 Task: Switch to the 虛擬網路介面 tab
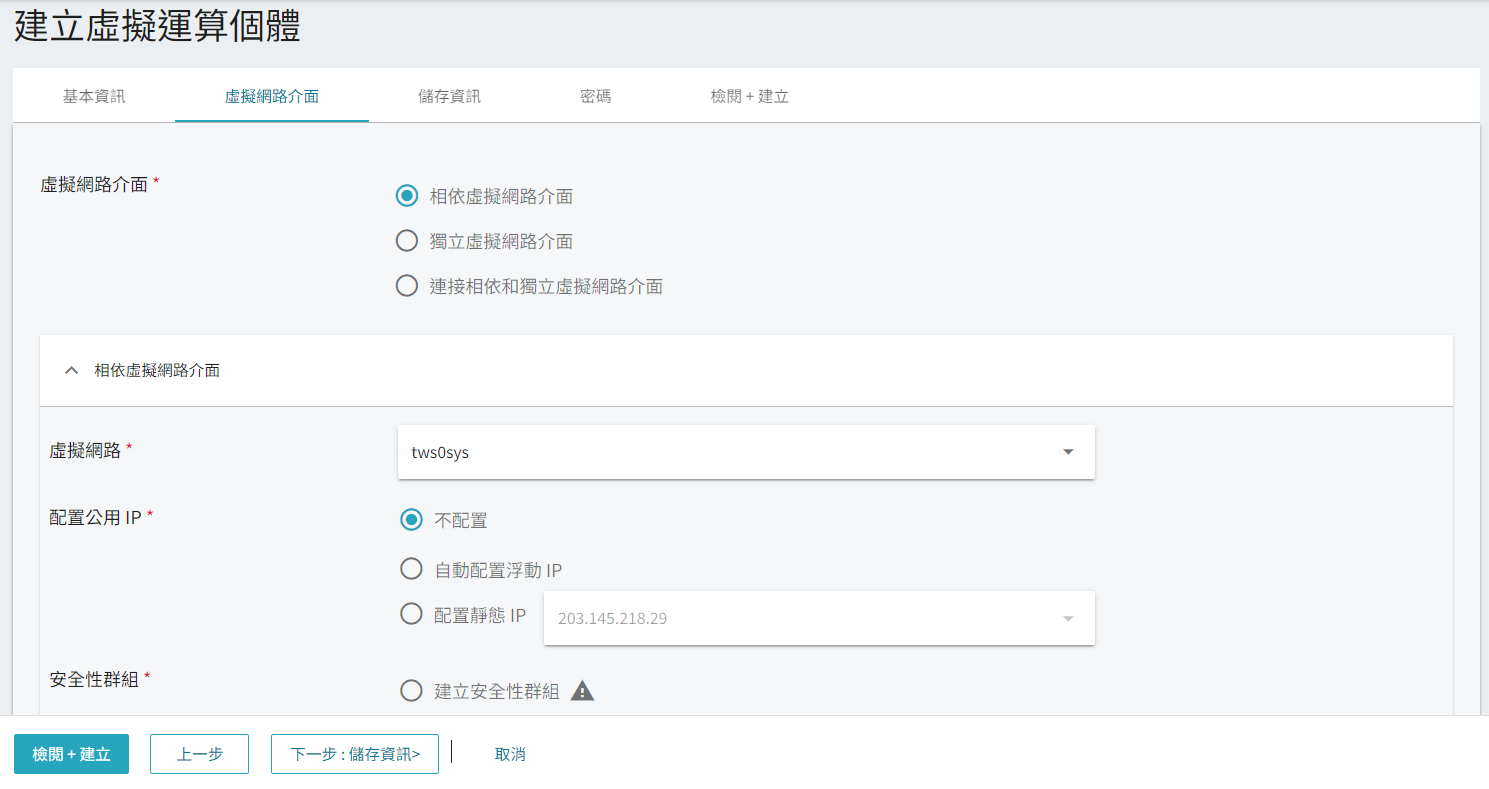pyautogui.click(x=272, y=96)
